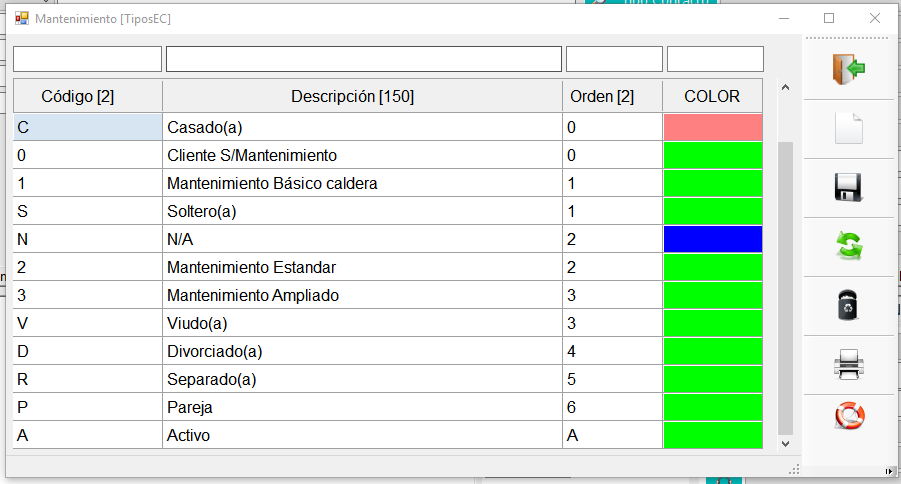
Task: Sort by the Orden [2] column header
Action: 613,97
